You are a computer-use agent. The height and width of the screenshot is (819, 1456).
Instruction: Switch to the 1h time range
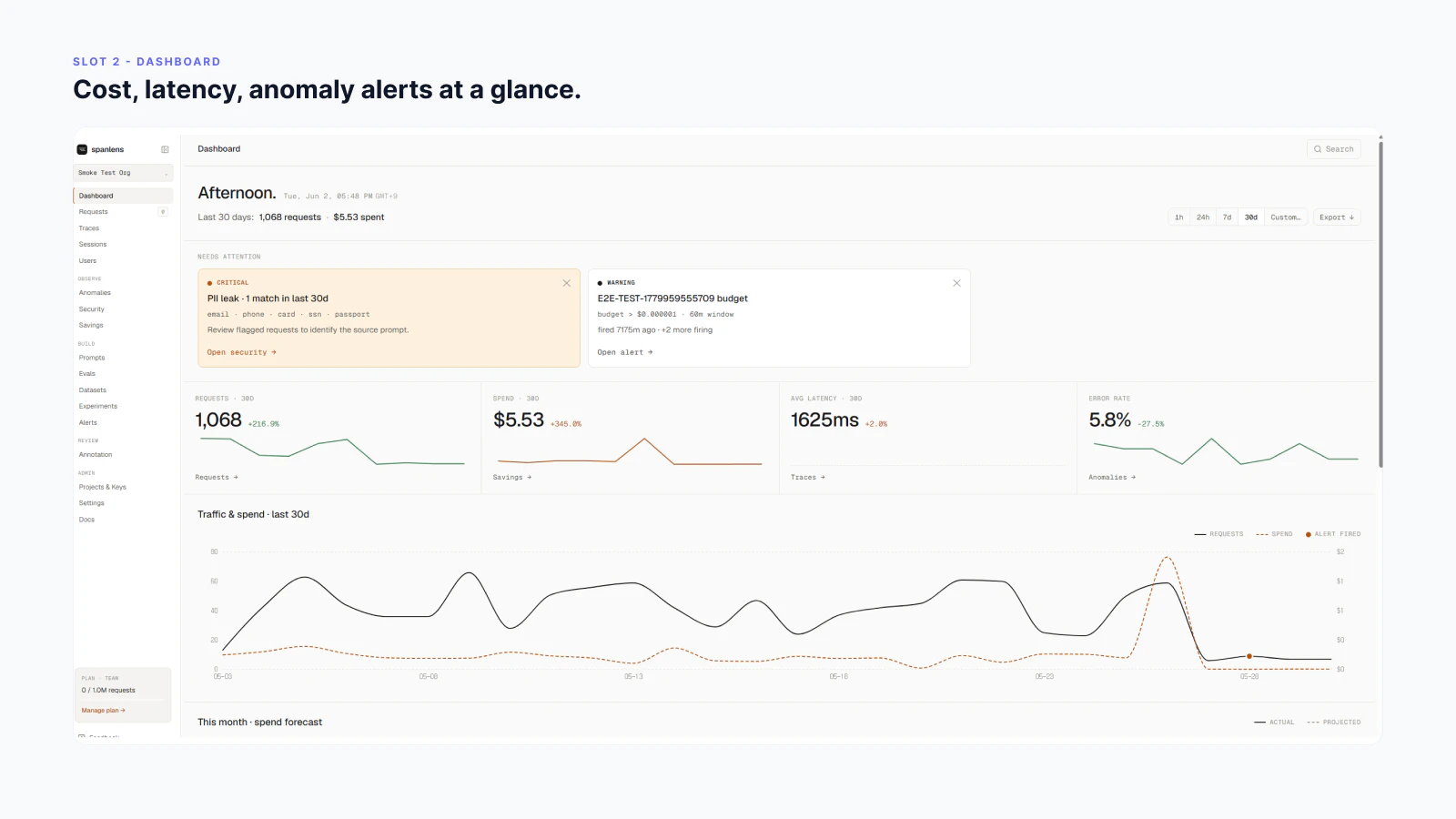point(1178,217)
